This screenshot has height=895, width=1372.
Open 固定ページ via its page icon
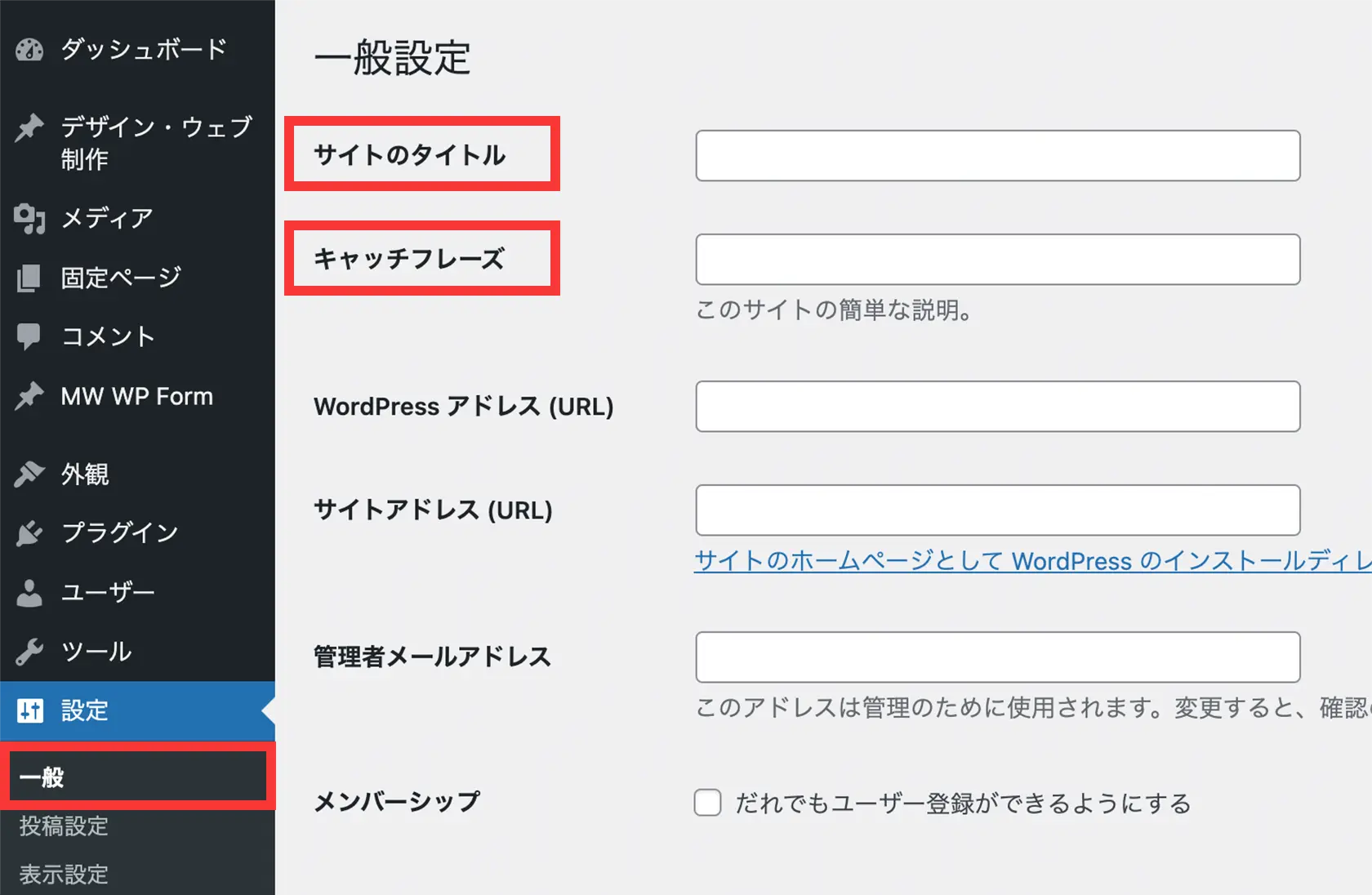point(29,278)
